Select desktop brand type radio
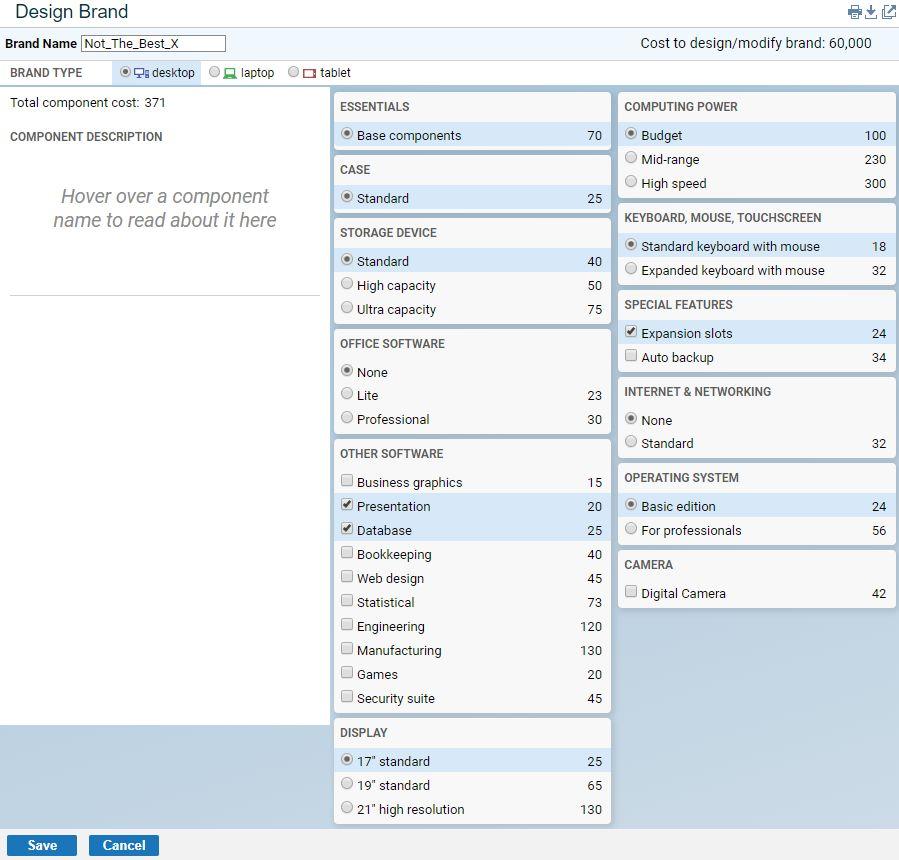This screenshot has width=899, height=860. [125, 72]
